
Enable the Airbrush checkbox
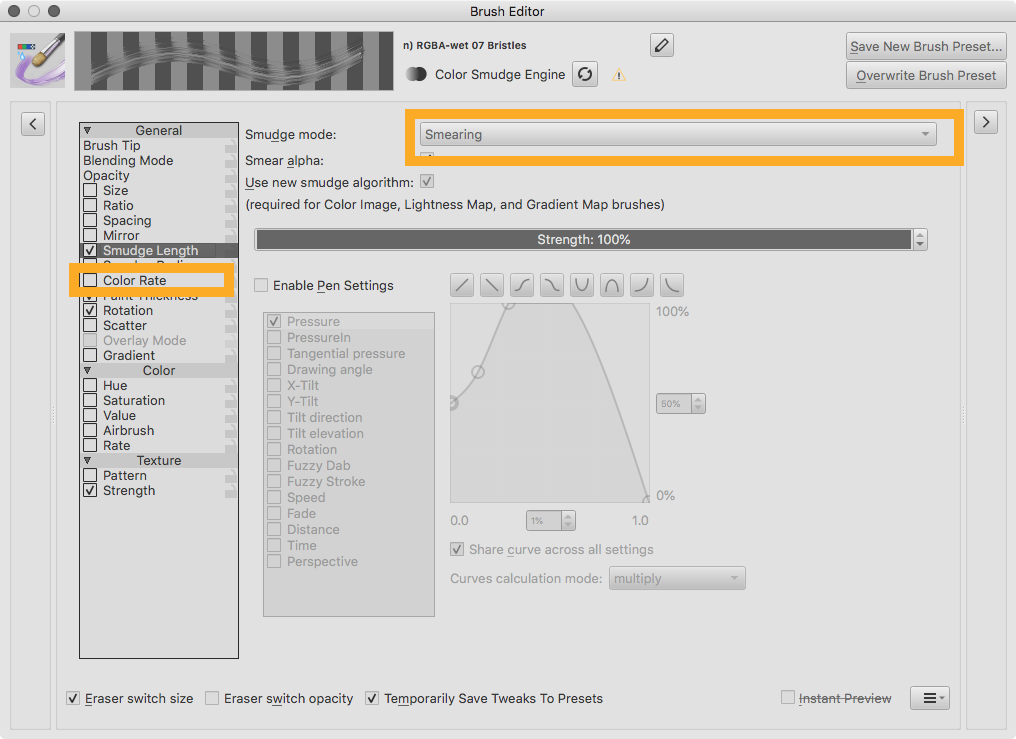pyautogui.click(x=90, y=430)
